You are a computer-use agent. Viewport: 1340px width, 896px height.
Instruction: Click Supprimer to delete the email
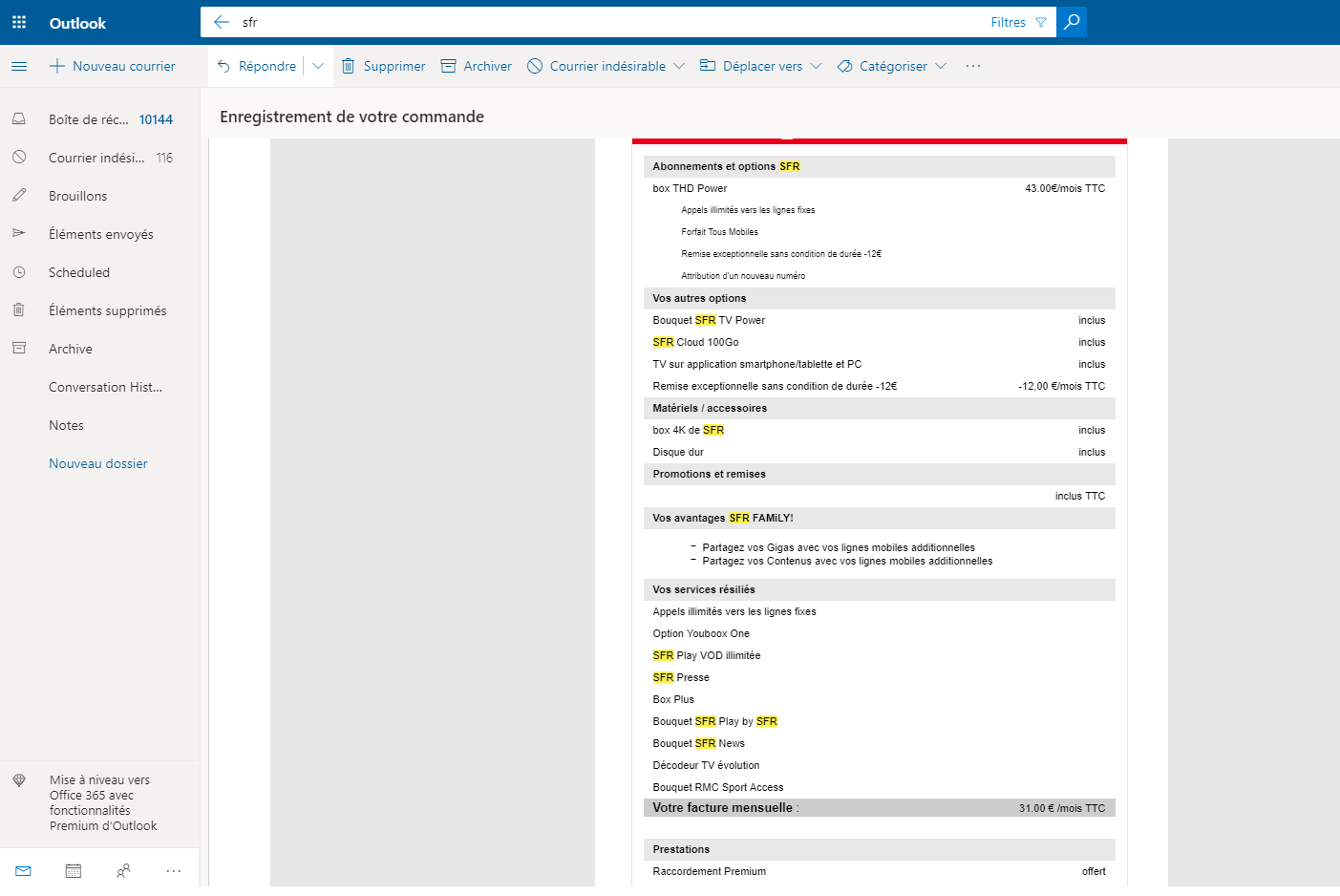pos(384,66)
